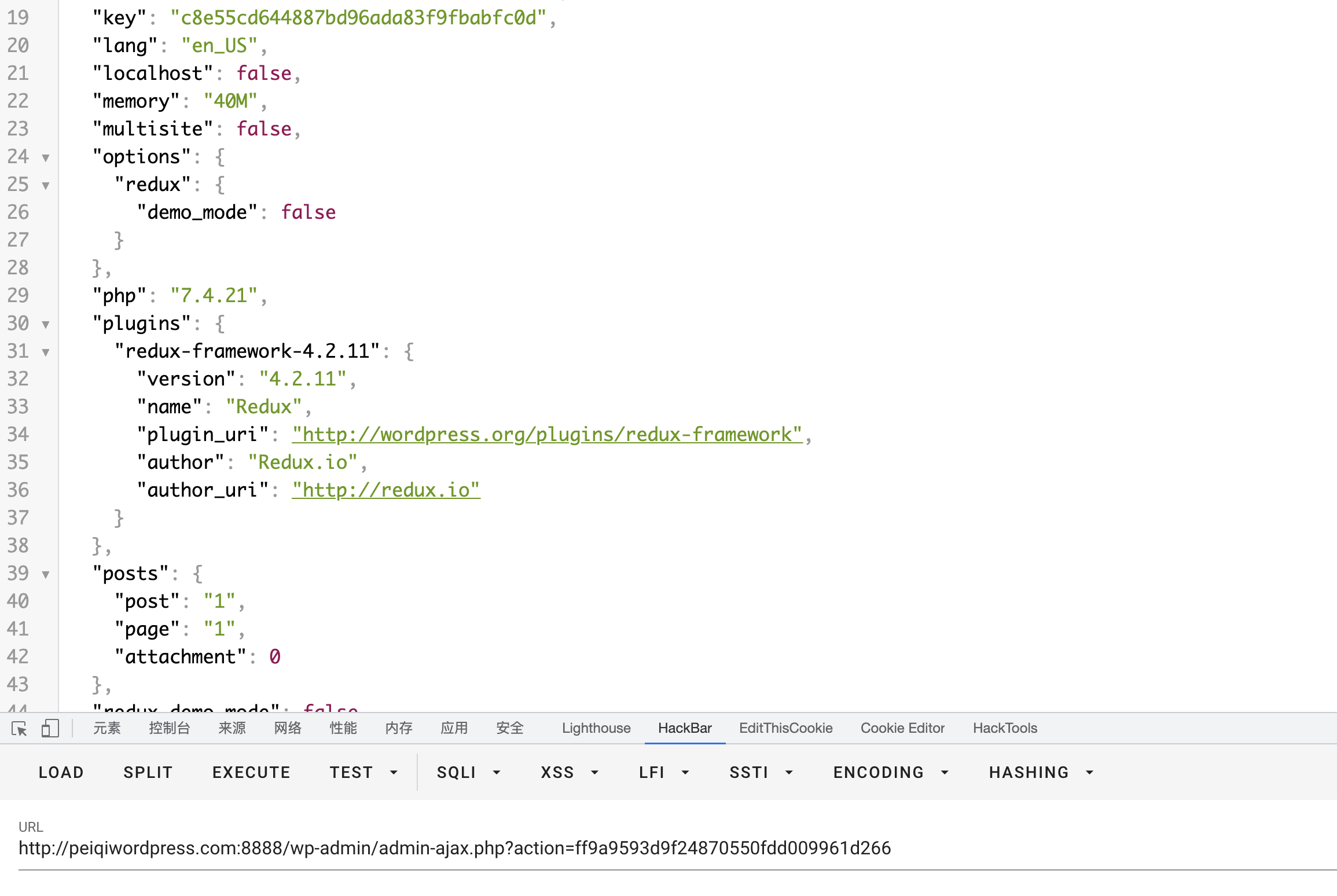Collapse the "posts" object arrow
The height and width of the screenshot is (896, 1337).
pyautogui.click(x=46, y=574)
